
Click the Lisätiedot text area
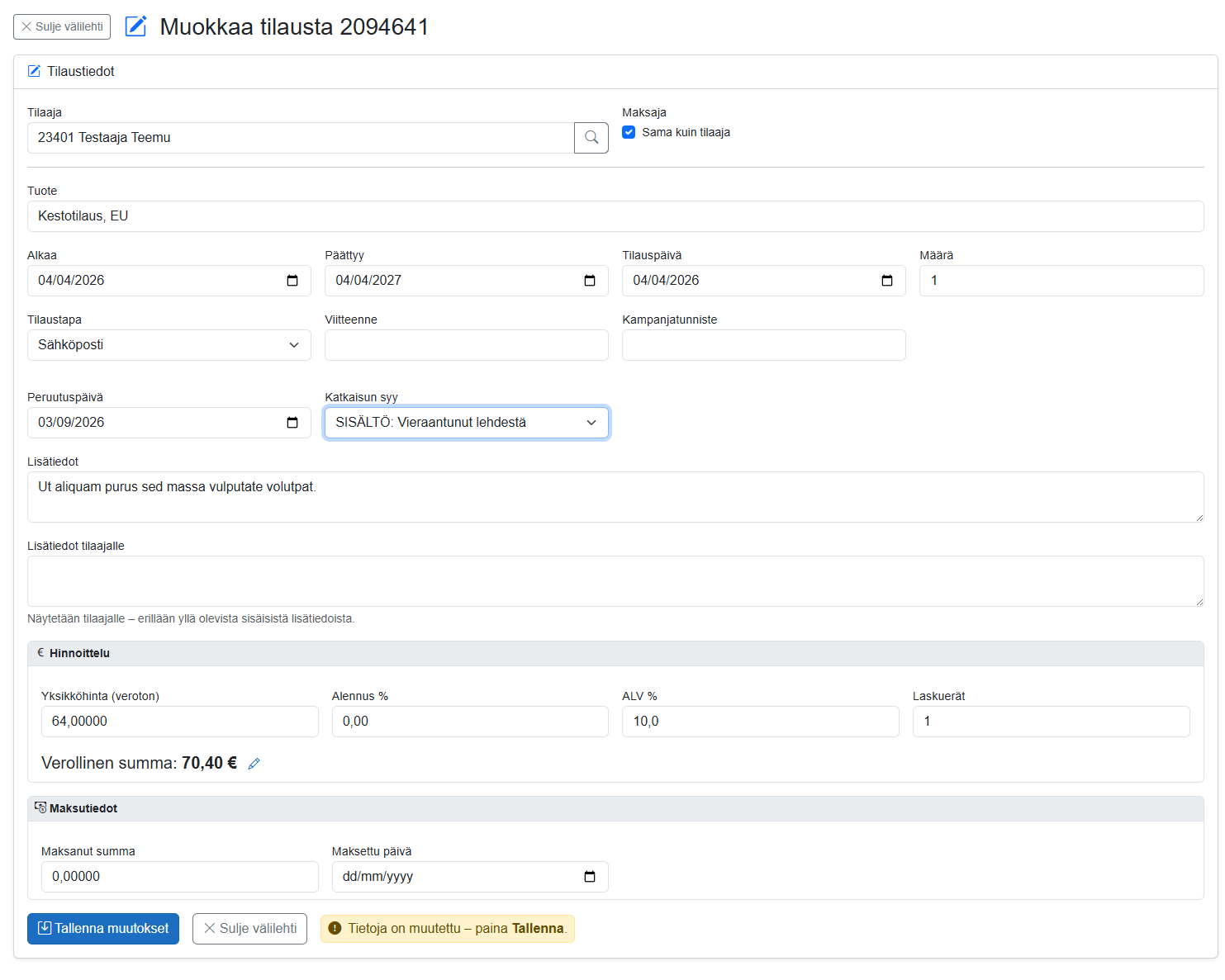click(x=615, y=497)
